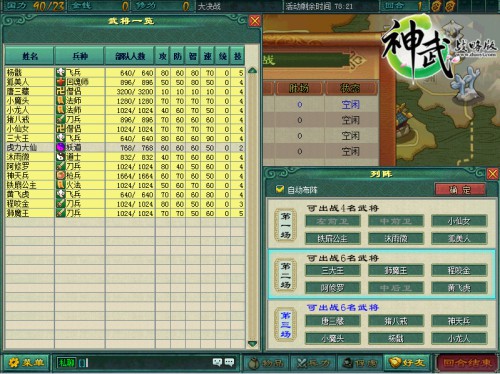500x374 pixels.
Task: Open the 俘虏 captives panel
Action: [x=360, y=363]
